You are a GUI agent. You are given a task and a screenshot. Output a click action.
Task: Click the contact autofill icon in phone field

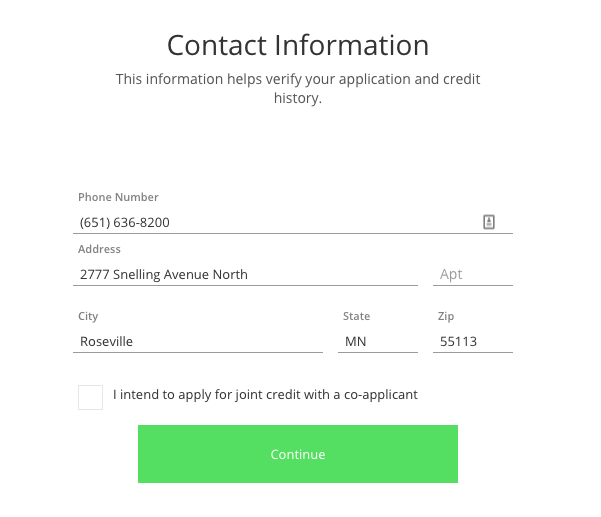(489, 222)
